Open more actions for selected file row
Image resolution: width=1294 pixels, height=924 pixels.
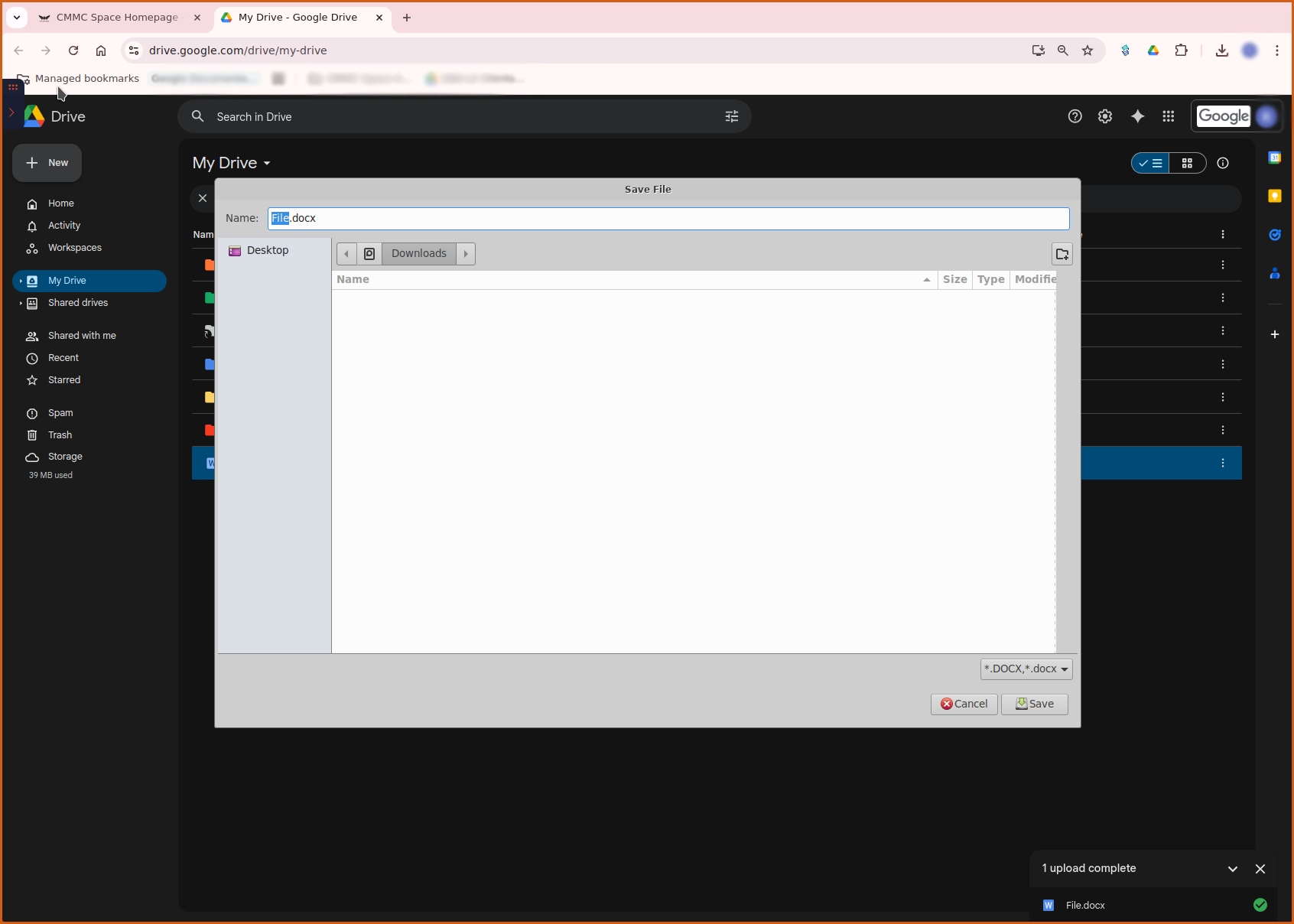pyautogui.click(x=1223, y=464)
